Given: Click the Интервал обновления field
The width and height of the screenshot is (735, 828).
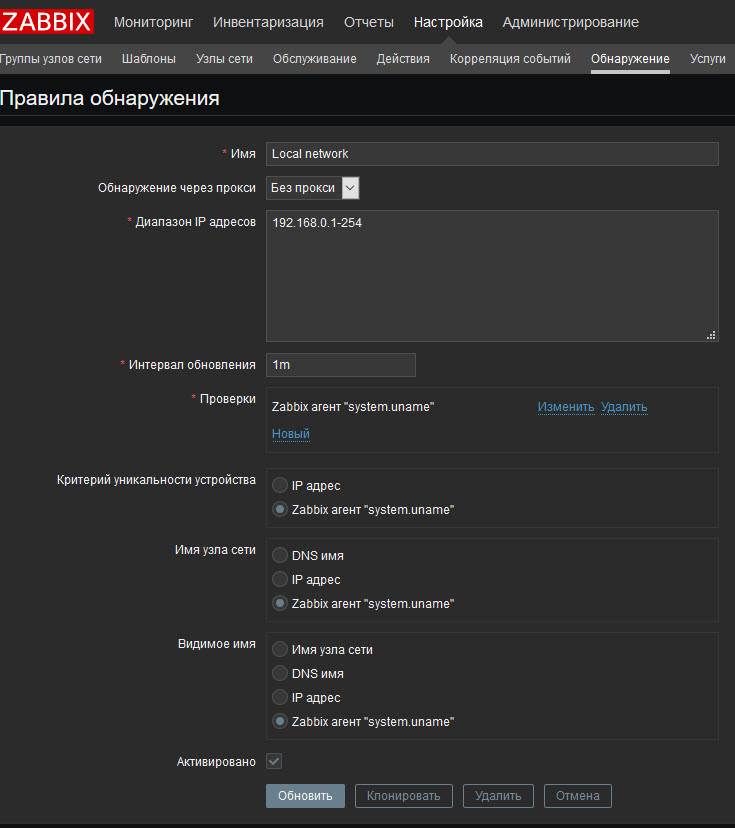Looking at the screenshot, I should click(341, 365).
